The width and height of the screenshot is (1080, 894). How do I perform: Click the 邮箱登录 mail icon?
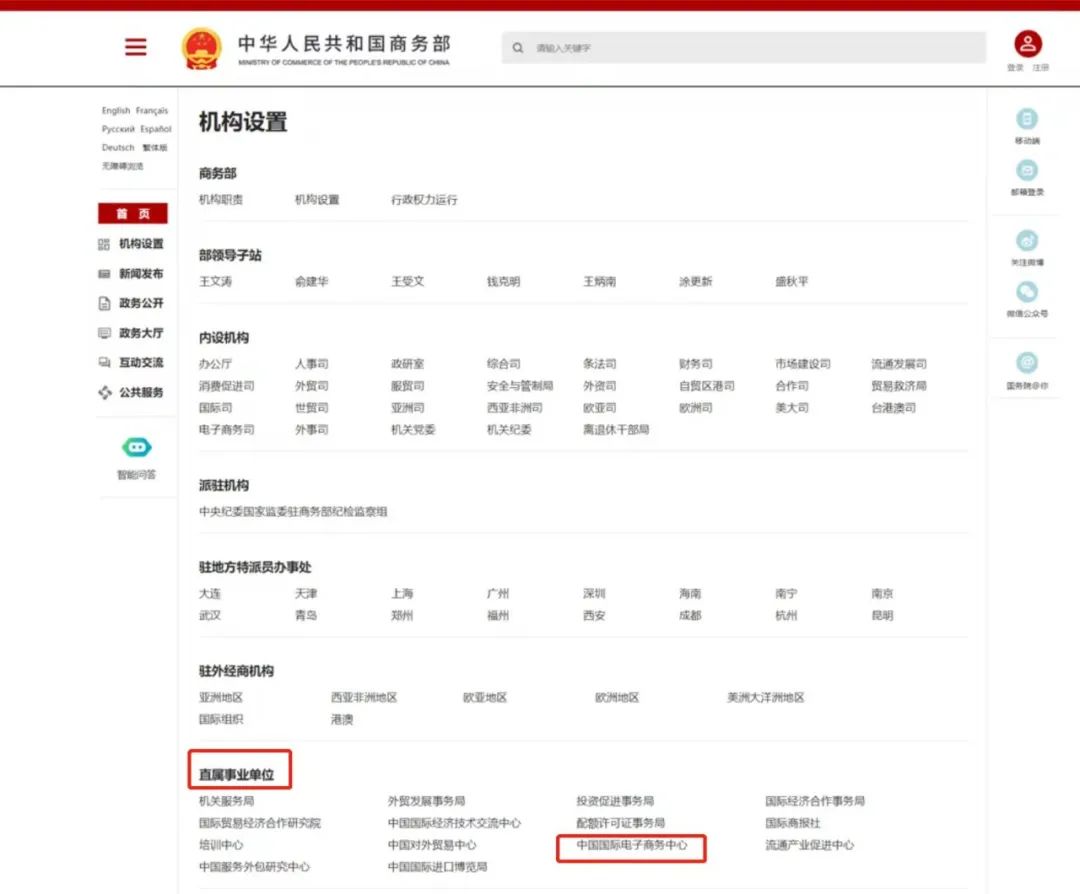(x=1026, y=171)
